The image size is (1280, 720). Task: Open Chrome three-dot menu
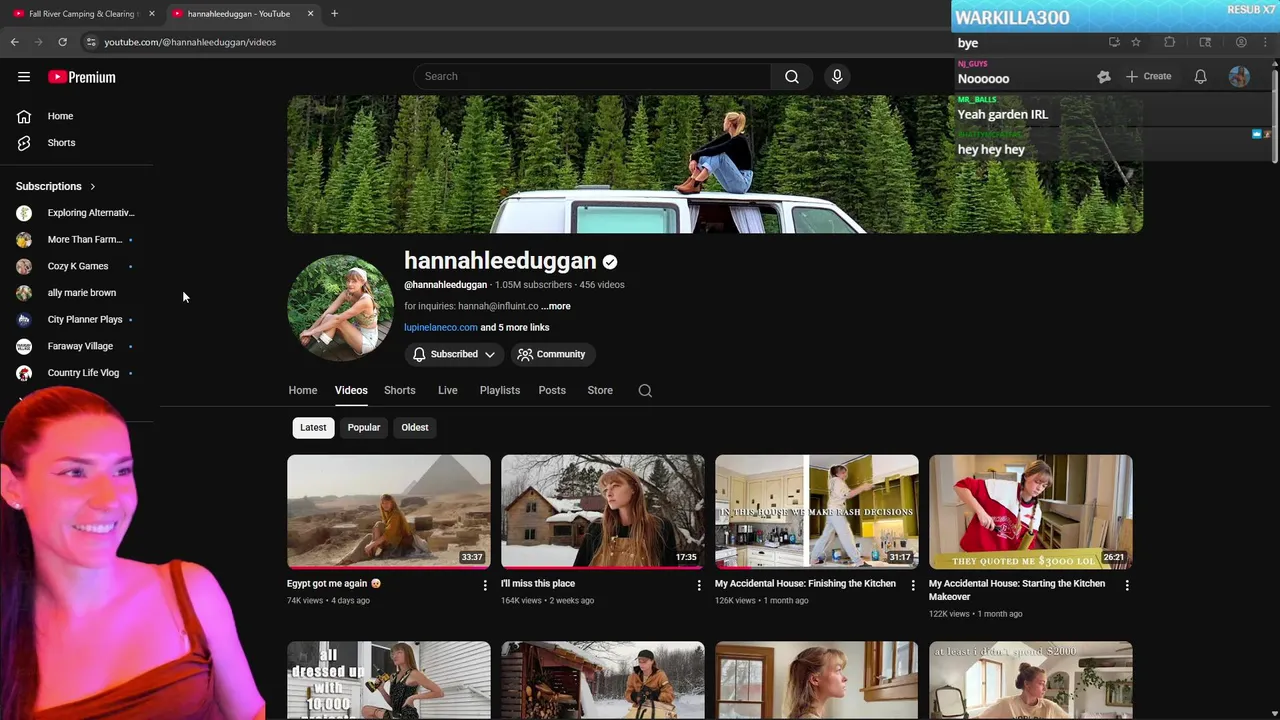(1265, 42)
